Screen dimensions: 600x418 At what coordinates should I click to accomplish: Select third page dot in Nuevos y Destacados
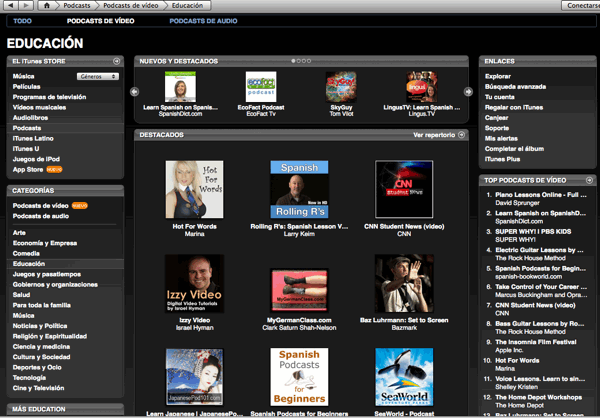coord(303,61)
